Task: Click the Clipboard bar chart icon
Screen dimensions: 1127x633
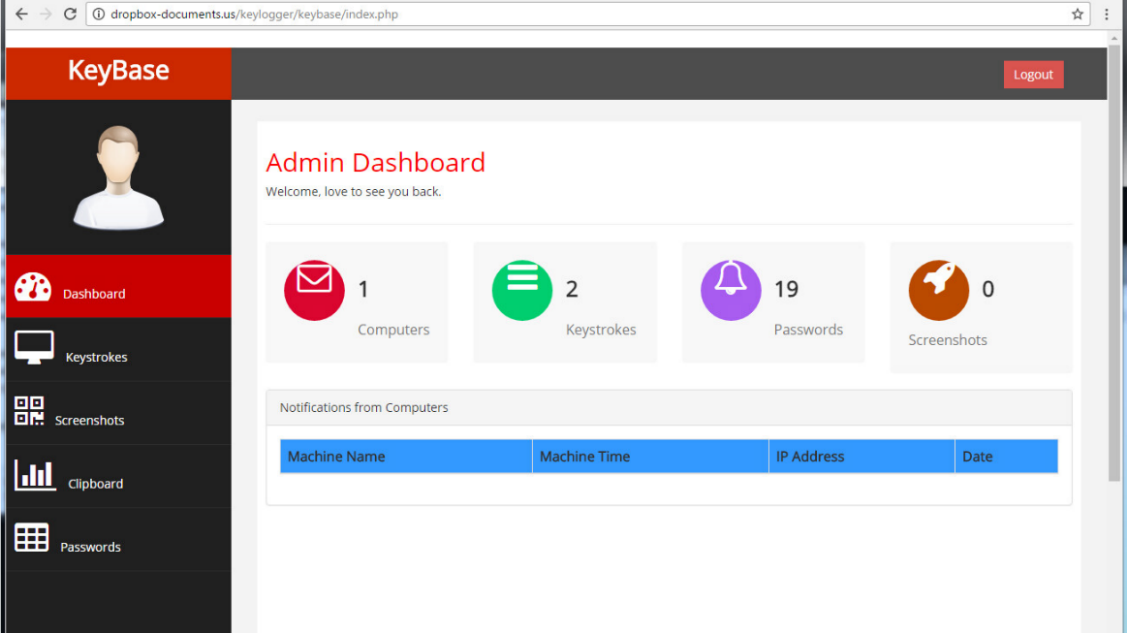Action: point(34,475)
